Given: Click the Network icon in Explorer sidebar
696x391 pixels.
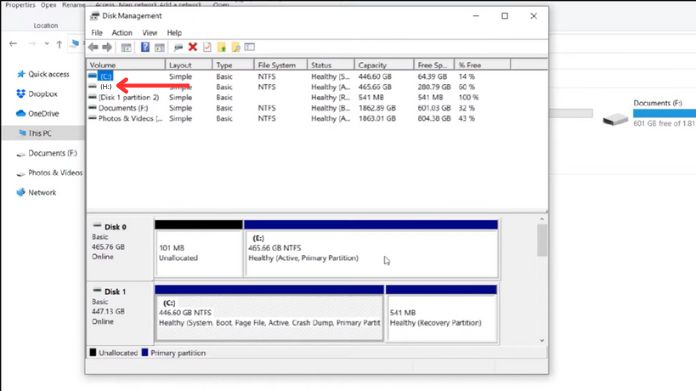Looking at the screenshot, I should tap(20, 192).
